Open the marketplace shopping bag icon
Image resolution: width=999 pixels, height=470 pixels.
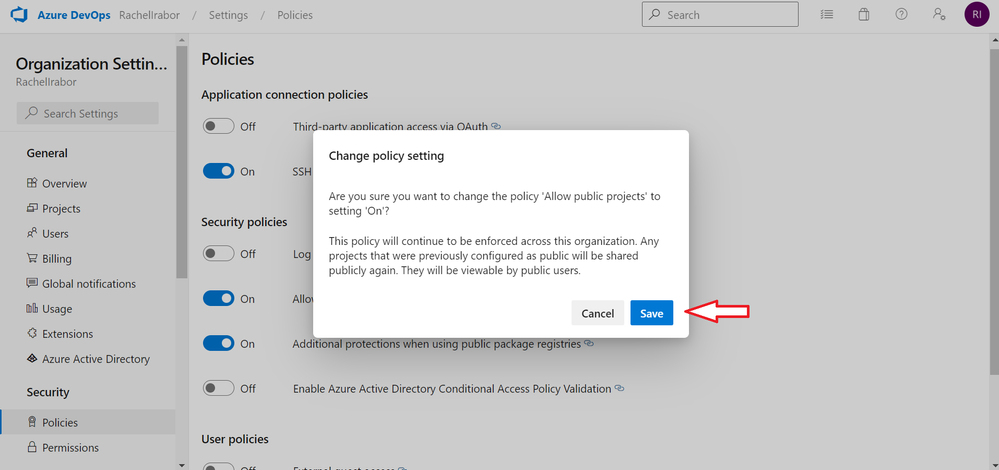(864, 14)
